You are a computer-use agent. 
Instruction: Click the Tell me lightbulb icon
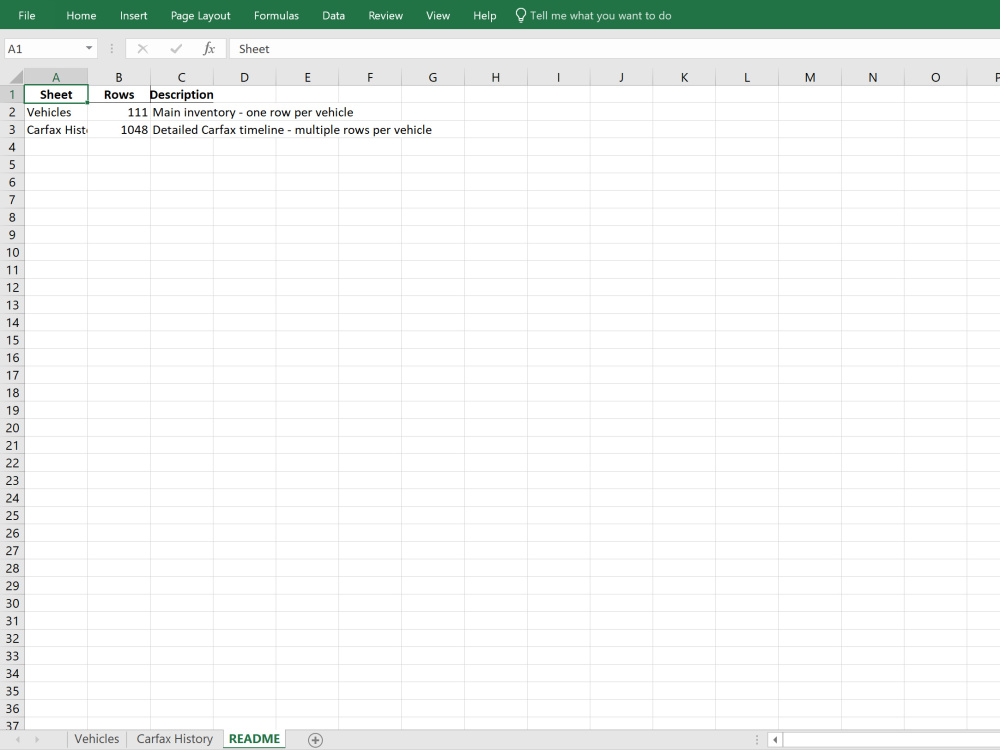coord(520,15)
